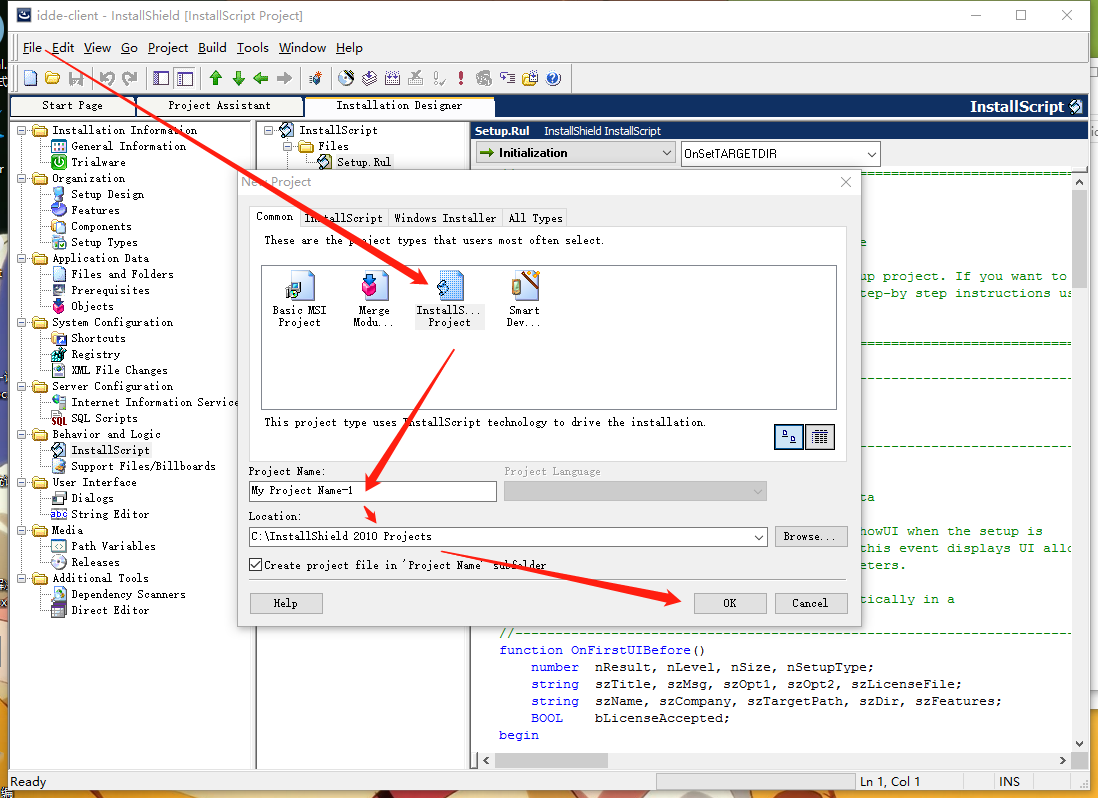This screenshot has height=798, width=1098.
Task: Collapse the Additional Tools tree node
Action: pyautogui.click(x=22, y=579)
